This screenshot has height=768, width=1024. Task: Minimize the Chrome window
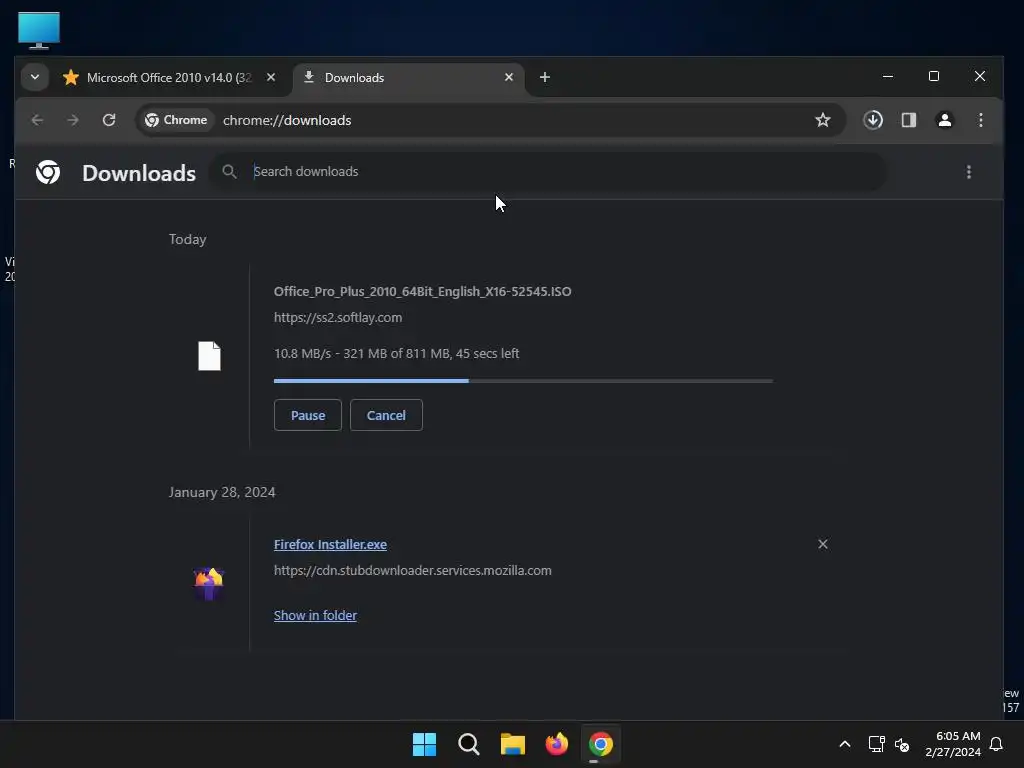pos(888,76)
